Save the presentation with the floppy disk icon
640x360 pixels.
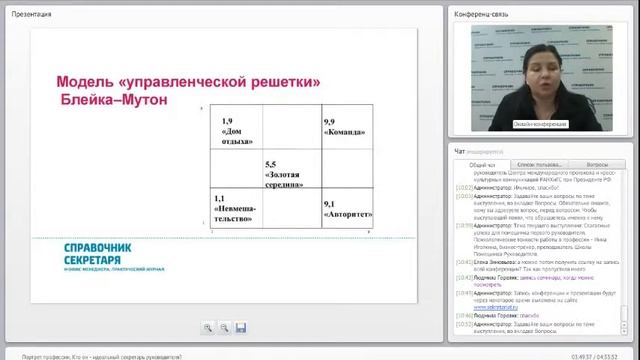coord(241,328)
